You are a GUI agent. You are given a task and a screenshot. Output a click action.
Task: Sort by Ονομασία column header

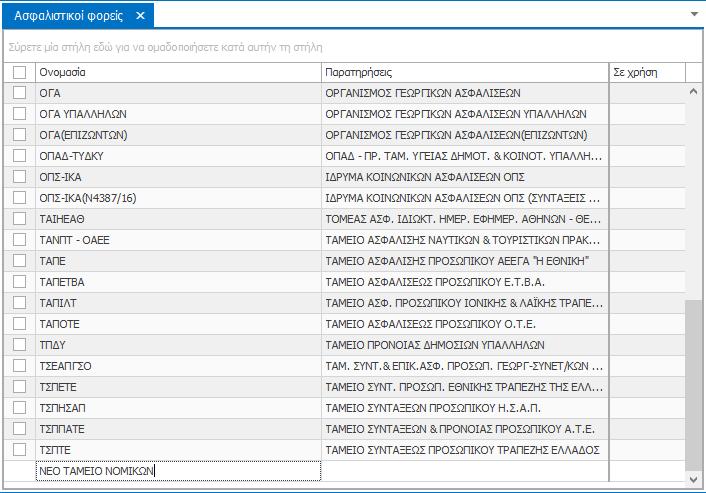(178, 72)
